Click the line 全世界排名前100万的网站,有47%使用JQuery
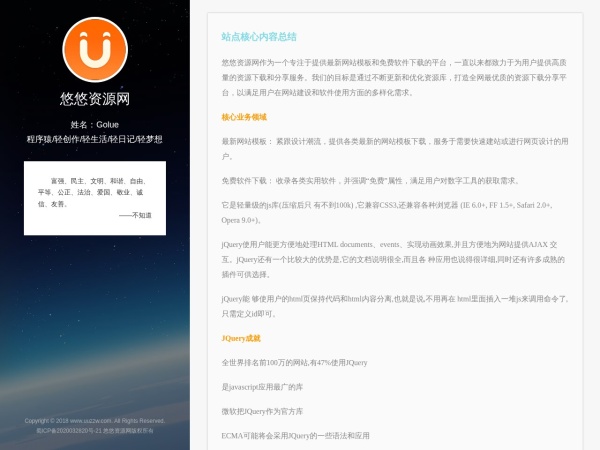Screen dimensions: 600x450 (294, 363)
